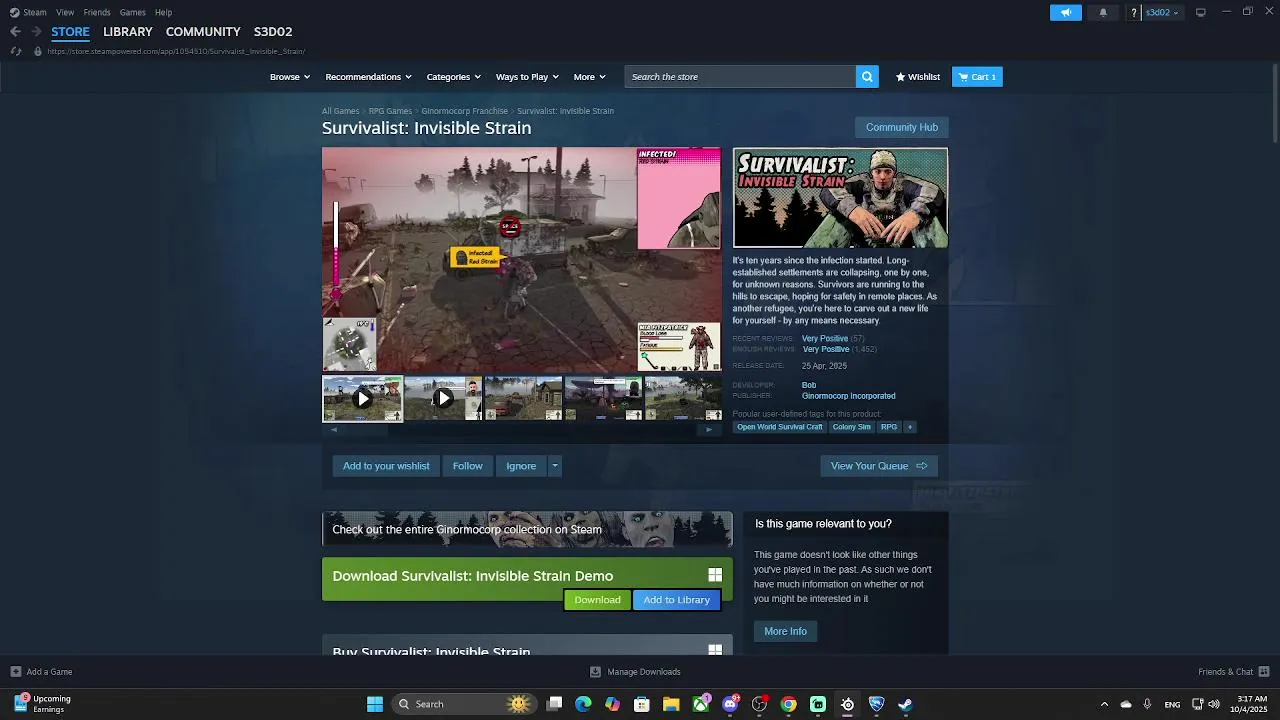
Task: Open the S3D02 profile tab
Action: pos(273,32)
